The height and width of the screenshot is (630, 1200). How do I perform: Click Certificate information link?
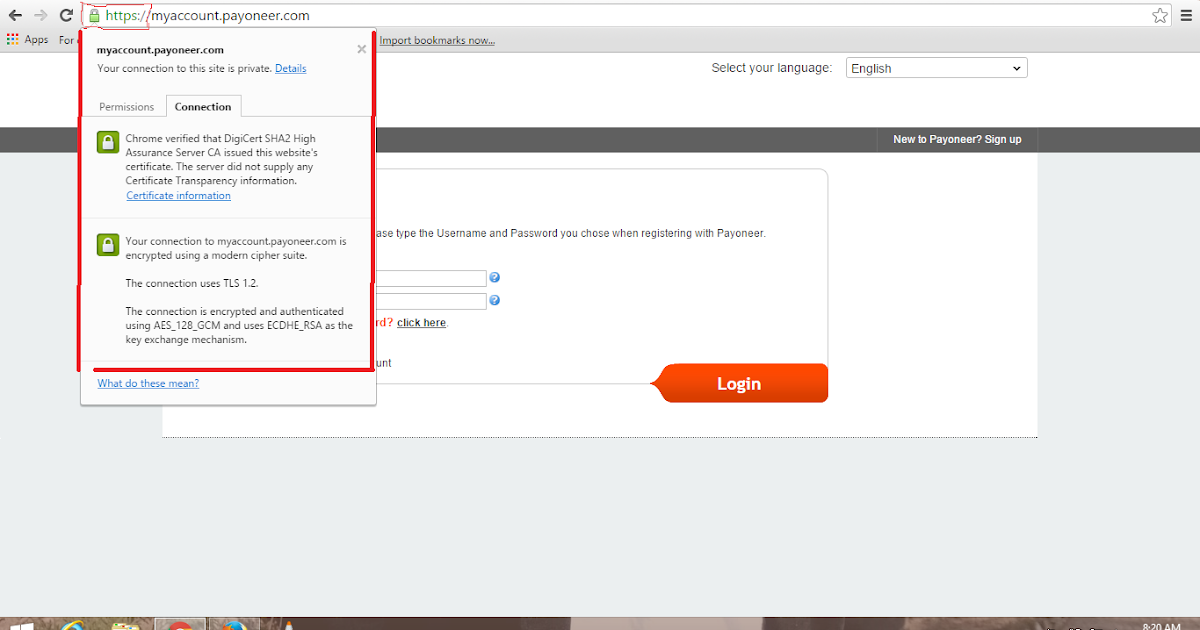[178, 195]
